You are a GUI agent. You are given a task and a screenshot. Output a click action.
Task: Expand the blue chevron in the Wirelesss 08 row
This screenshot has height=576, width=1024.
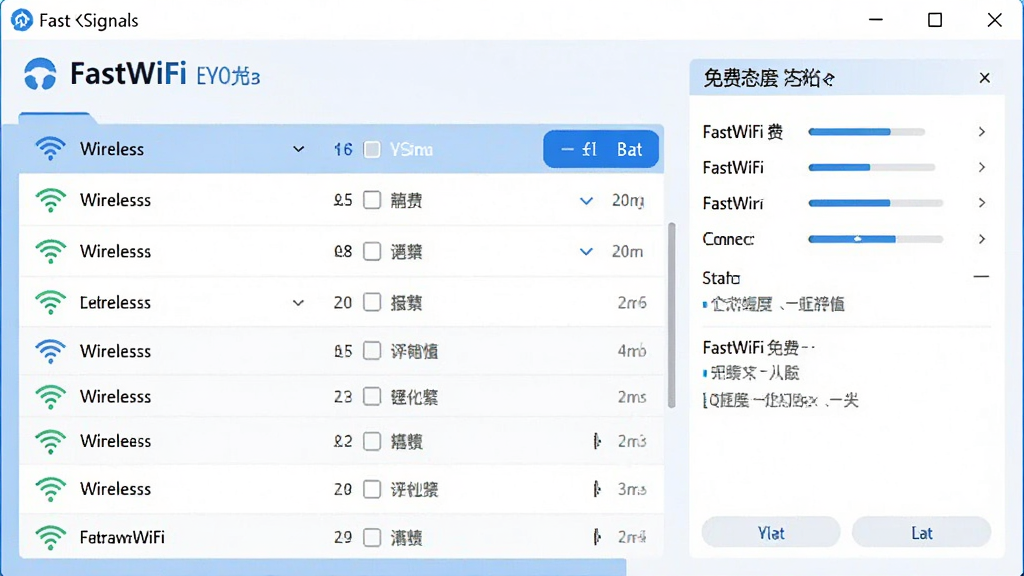[586, 251]
